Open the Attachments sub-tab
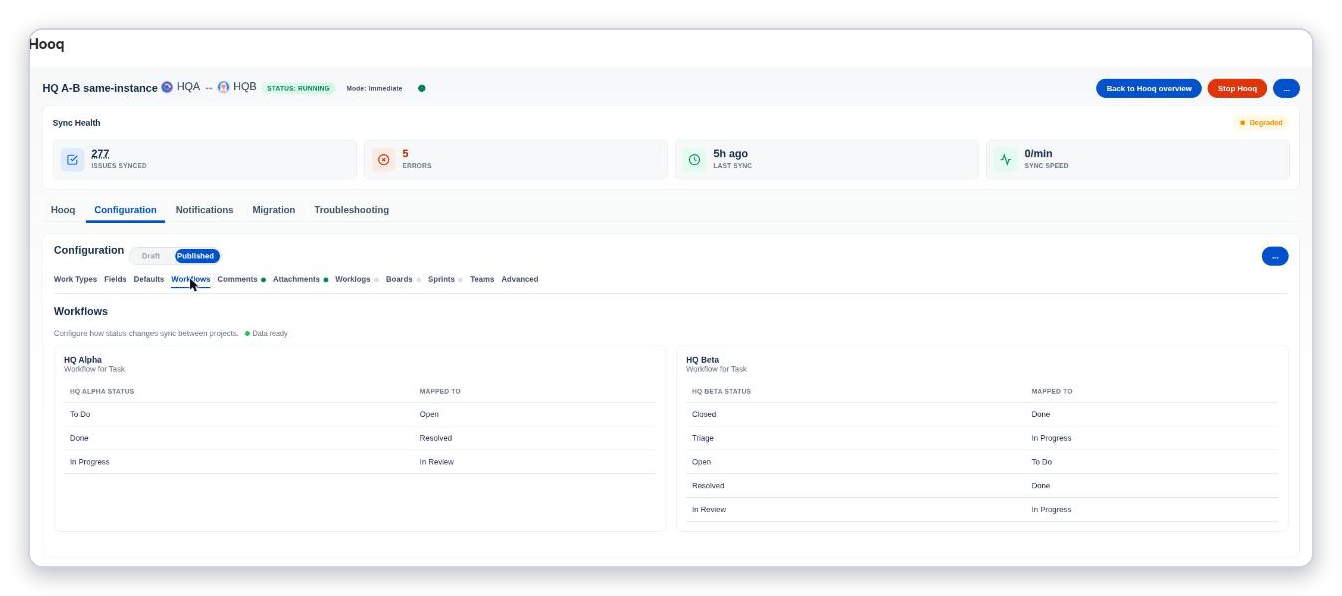Viewport: 1342px width, 596px height. click(300, 279)
